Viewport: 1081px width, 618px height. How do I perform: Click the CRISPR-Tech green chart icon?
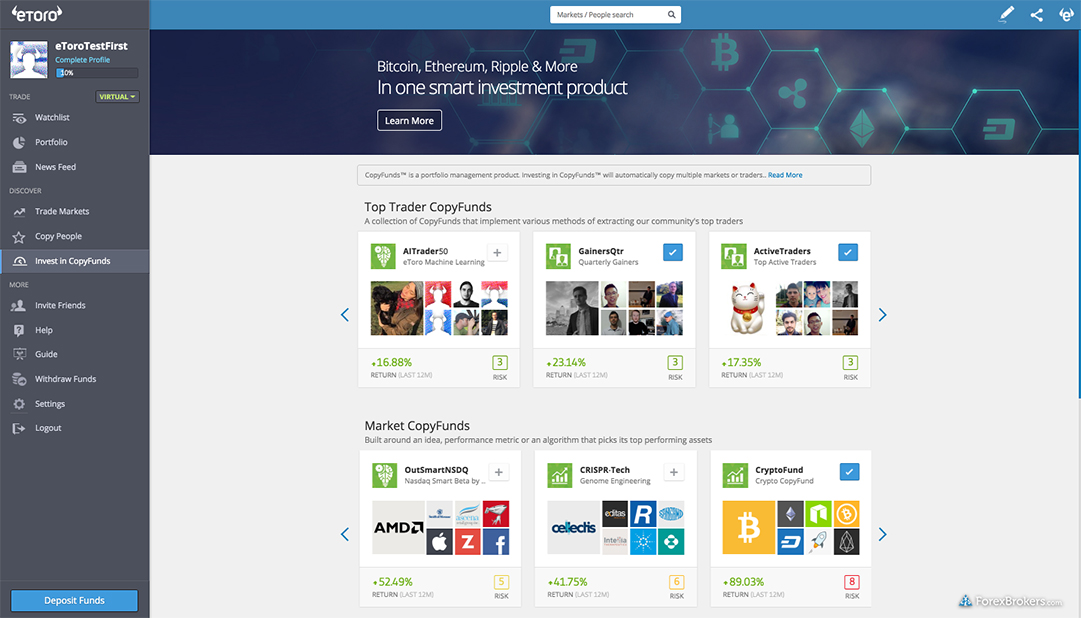(560, 475)
